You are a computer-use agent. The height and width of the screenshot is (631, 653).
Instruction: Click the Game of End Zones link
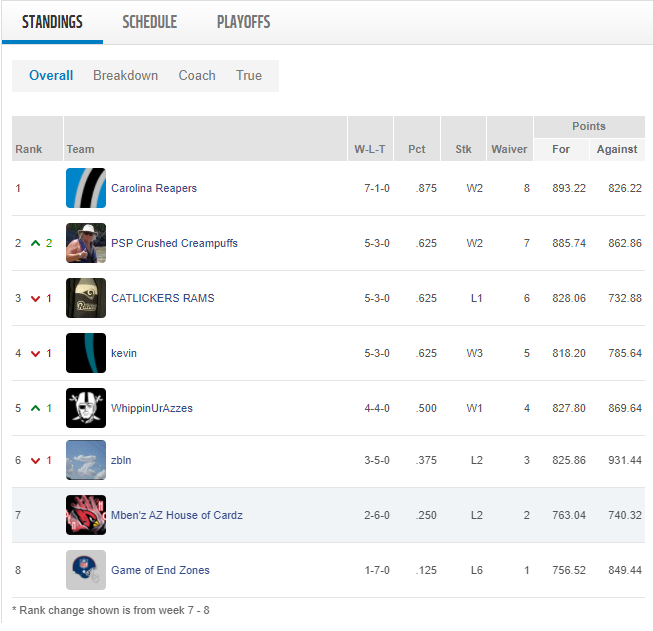coord(160,570)
